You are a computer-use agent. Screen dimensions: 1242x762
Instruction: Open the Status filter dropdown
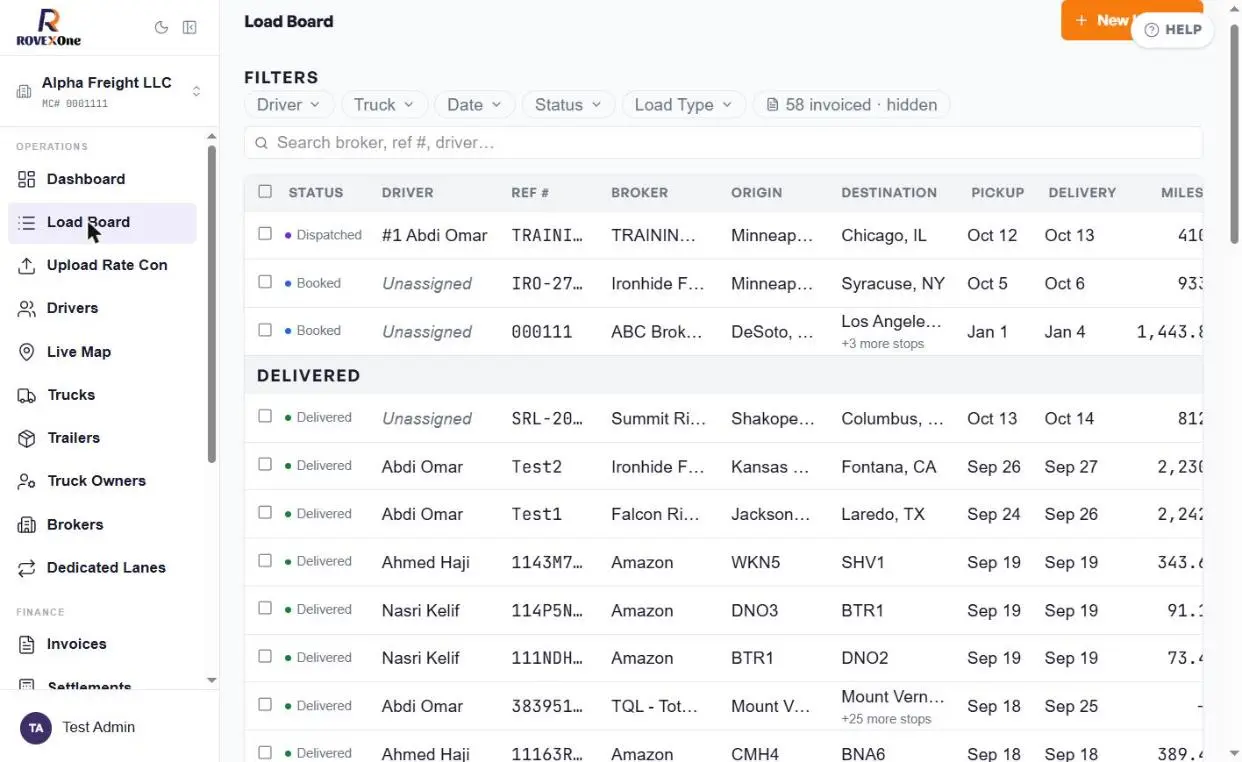point(568,105)
